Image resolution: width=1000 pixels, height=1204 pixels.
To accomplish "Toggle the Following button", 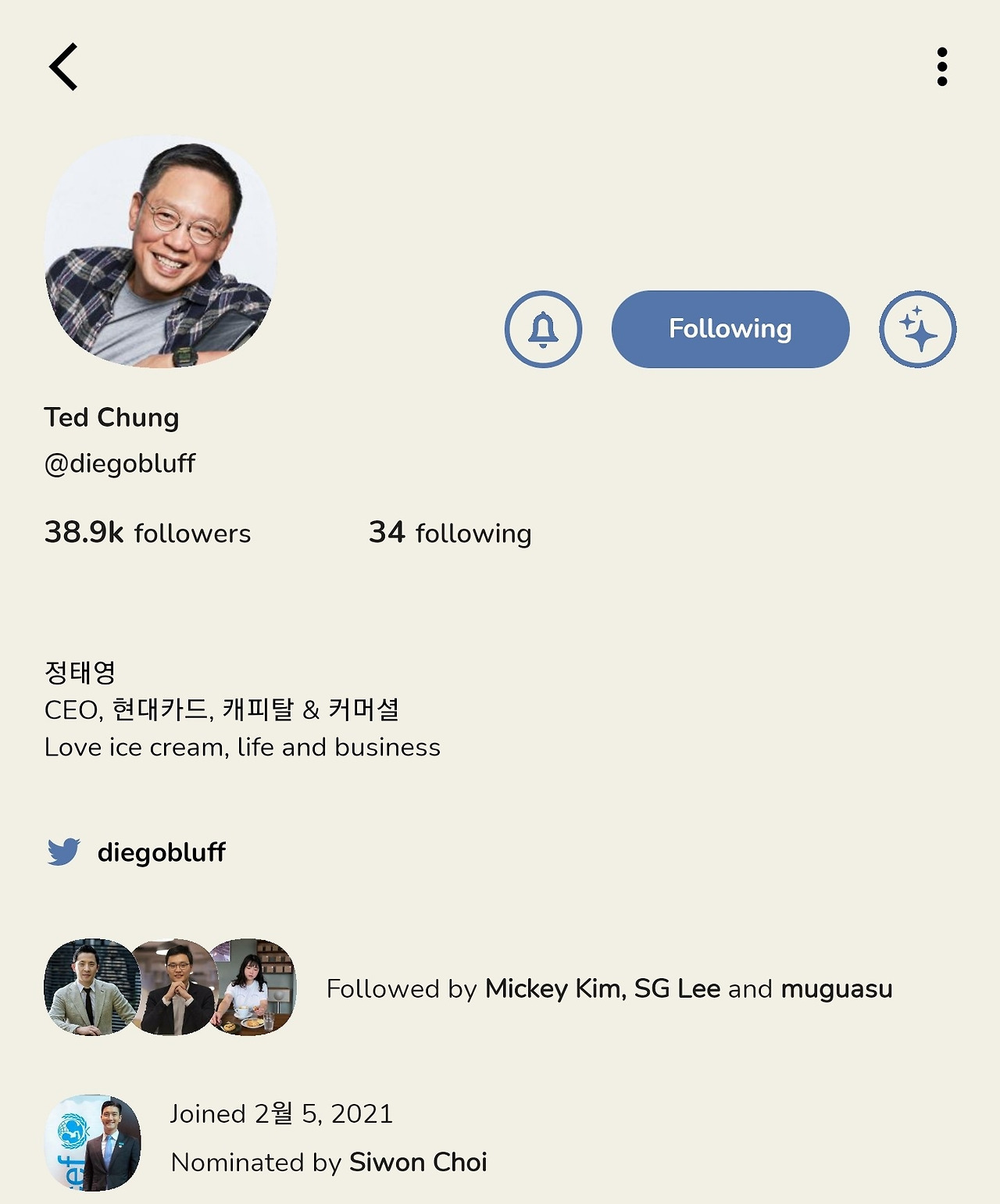I will tap(730, 329).
